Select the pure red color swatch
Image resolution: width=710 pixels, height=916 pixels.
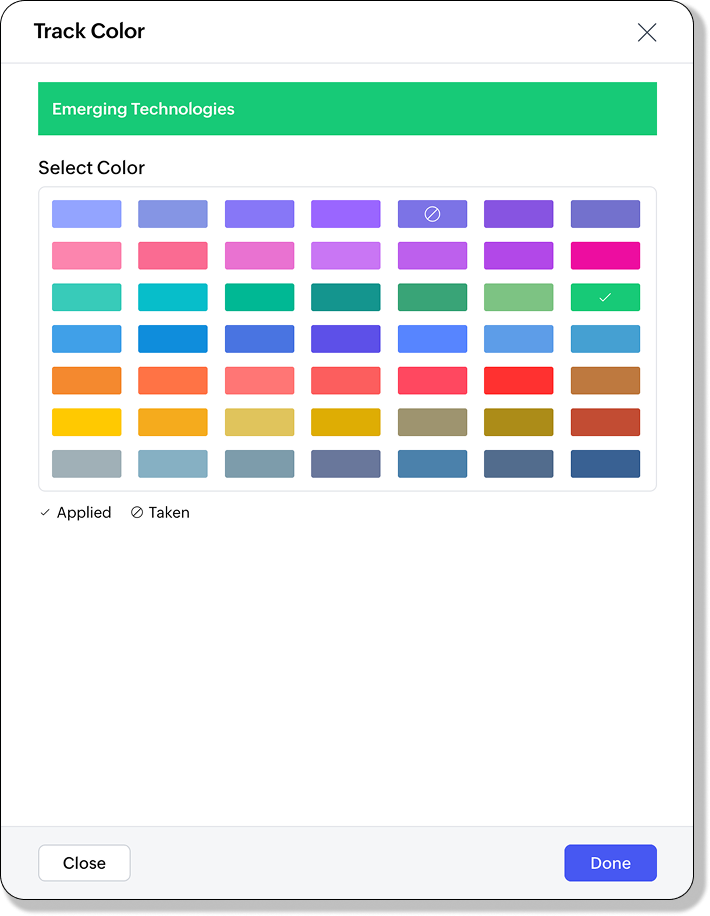coord(518,380)
